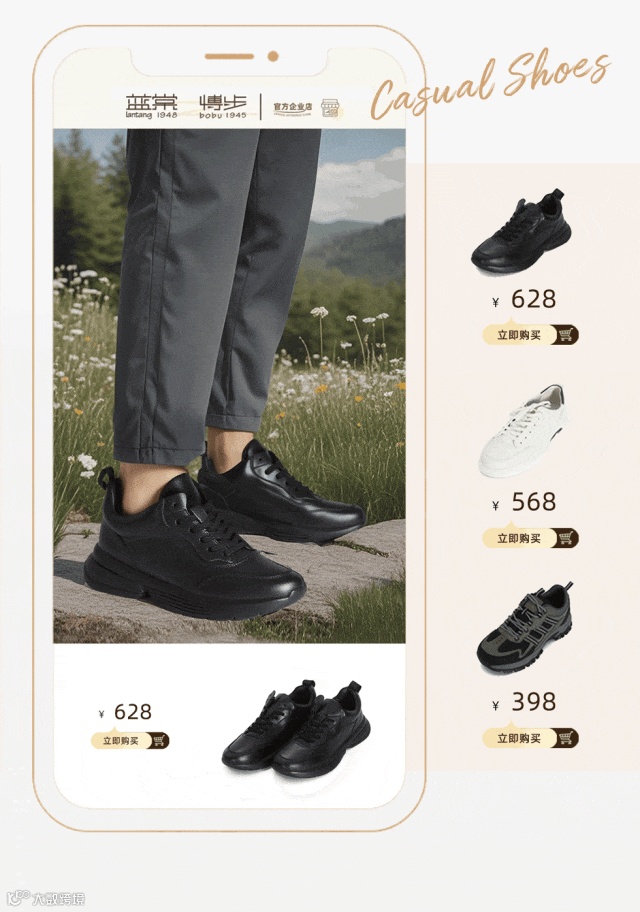This screenshot has height=912, width=640.
Task: Click the cart icon in the phone's buy button
Action: coord(158,741)
